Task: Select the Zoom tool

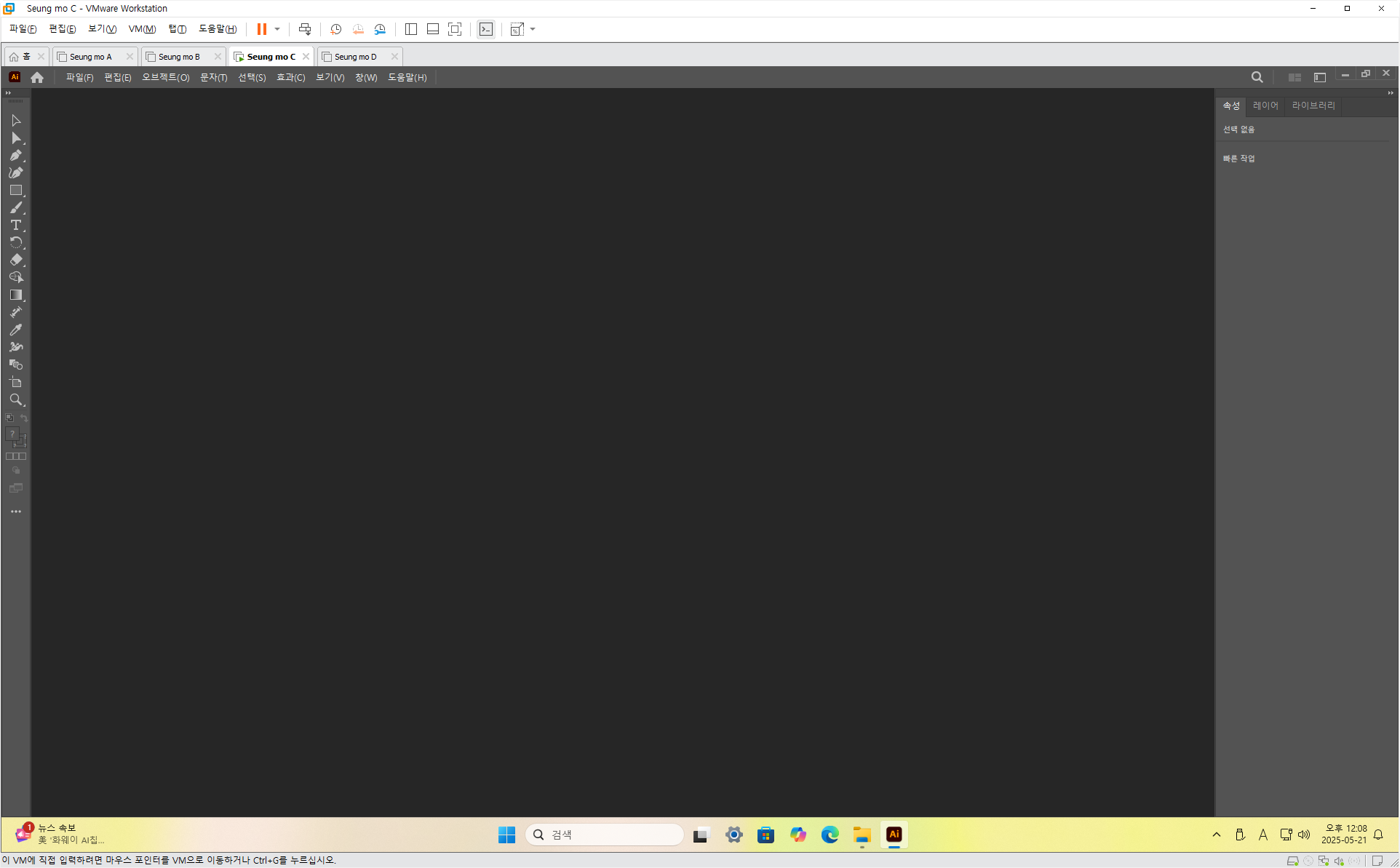Action: tap(15, 399)
